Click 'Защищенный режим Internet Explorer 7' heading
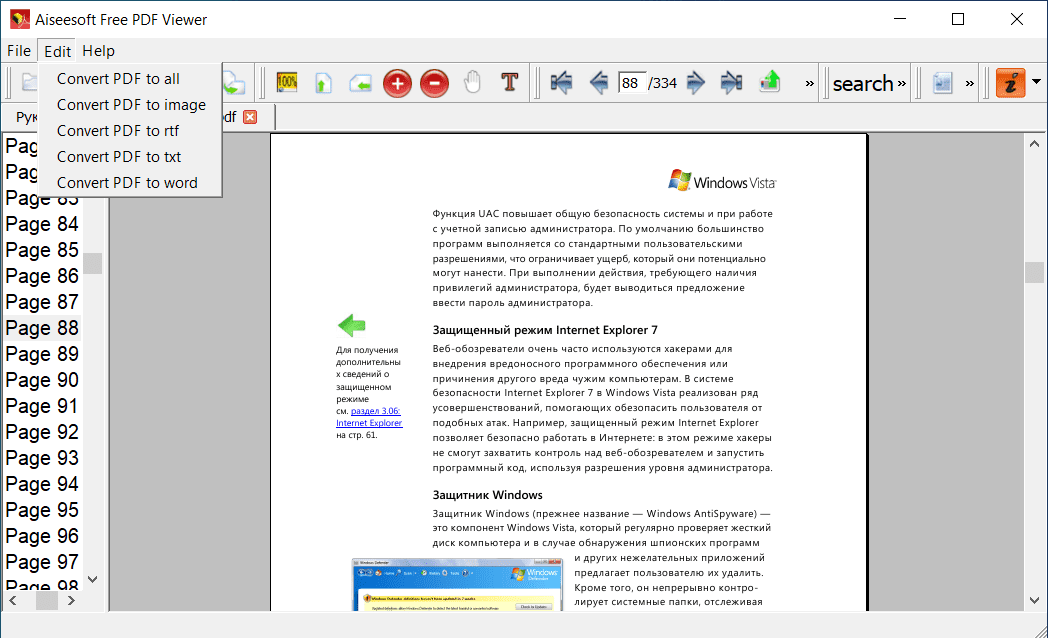The image size is (1048, 638). coord(545,330)
